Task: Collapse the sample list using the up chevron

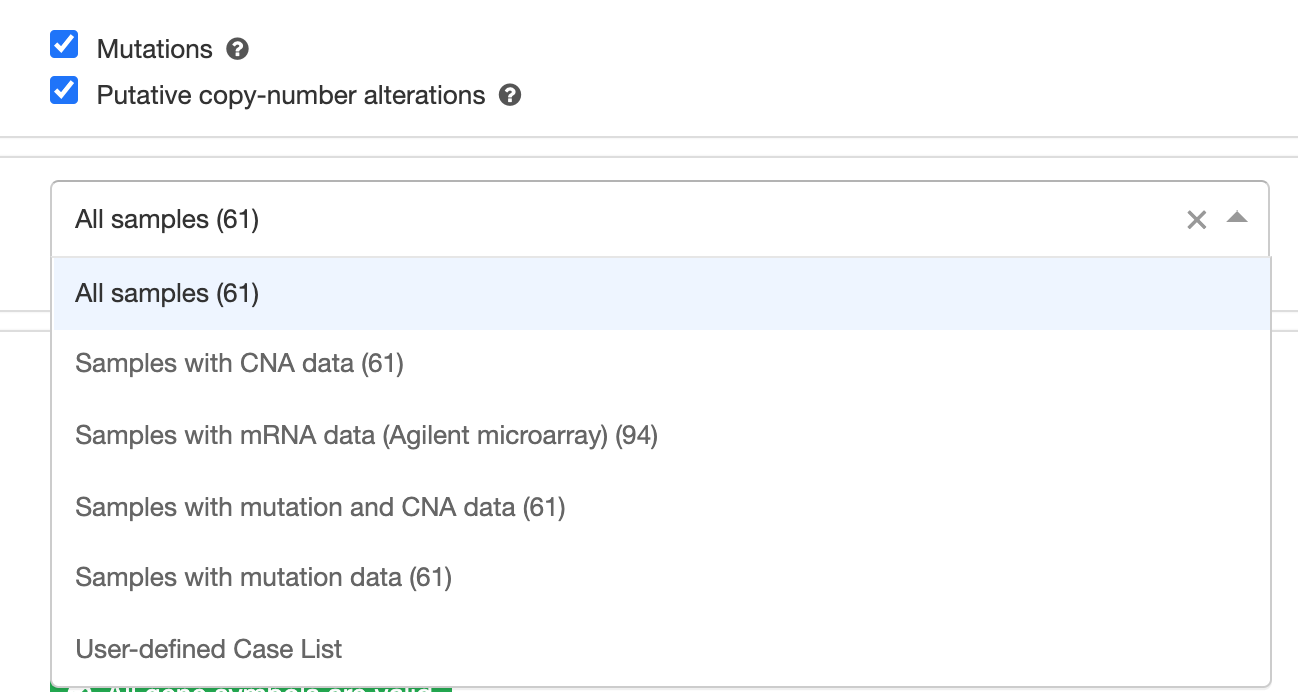Action: (x=1237, y=218)
